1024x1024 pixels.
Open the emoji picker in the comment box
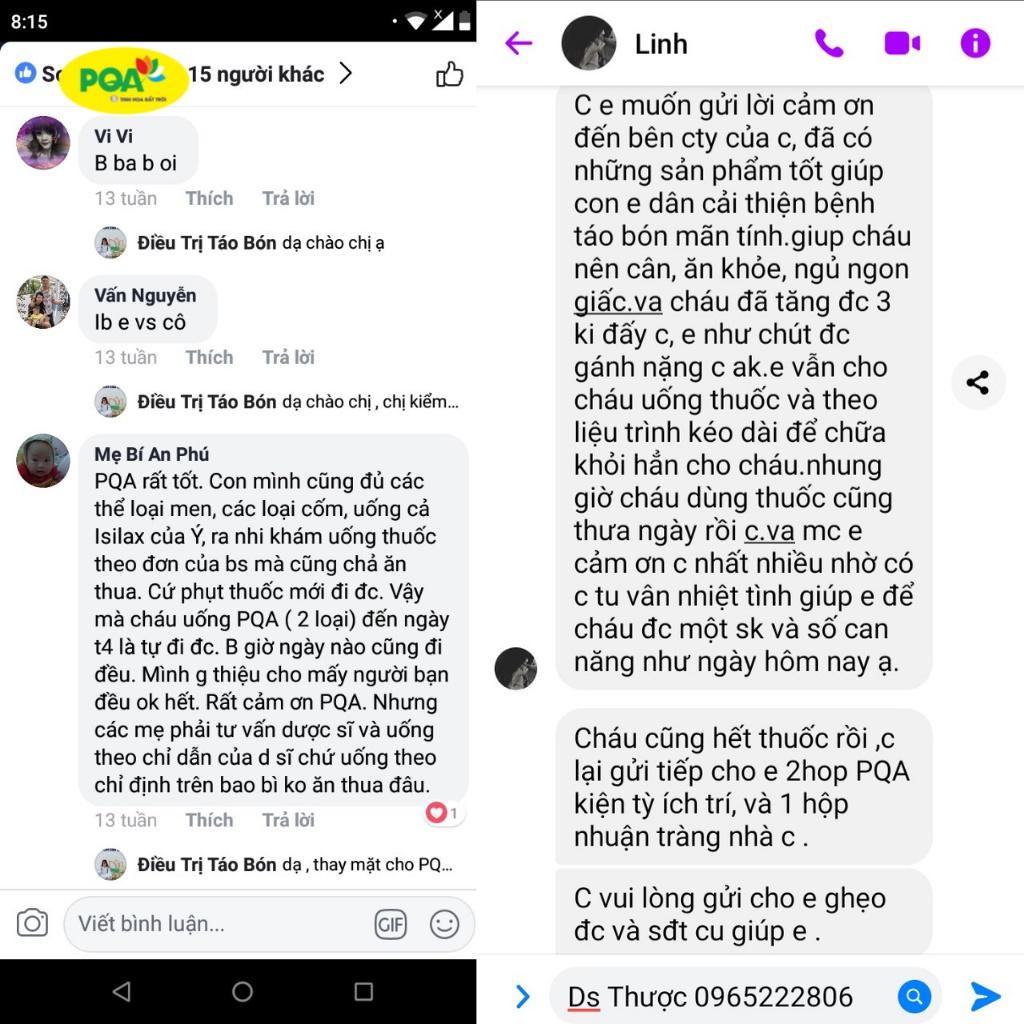coord(444,924)
